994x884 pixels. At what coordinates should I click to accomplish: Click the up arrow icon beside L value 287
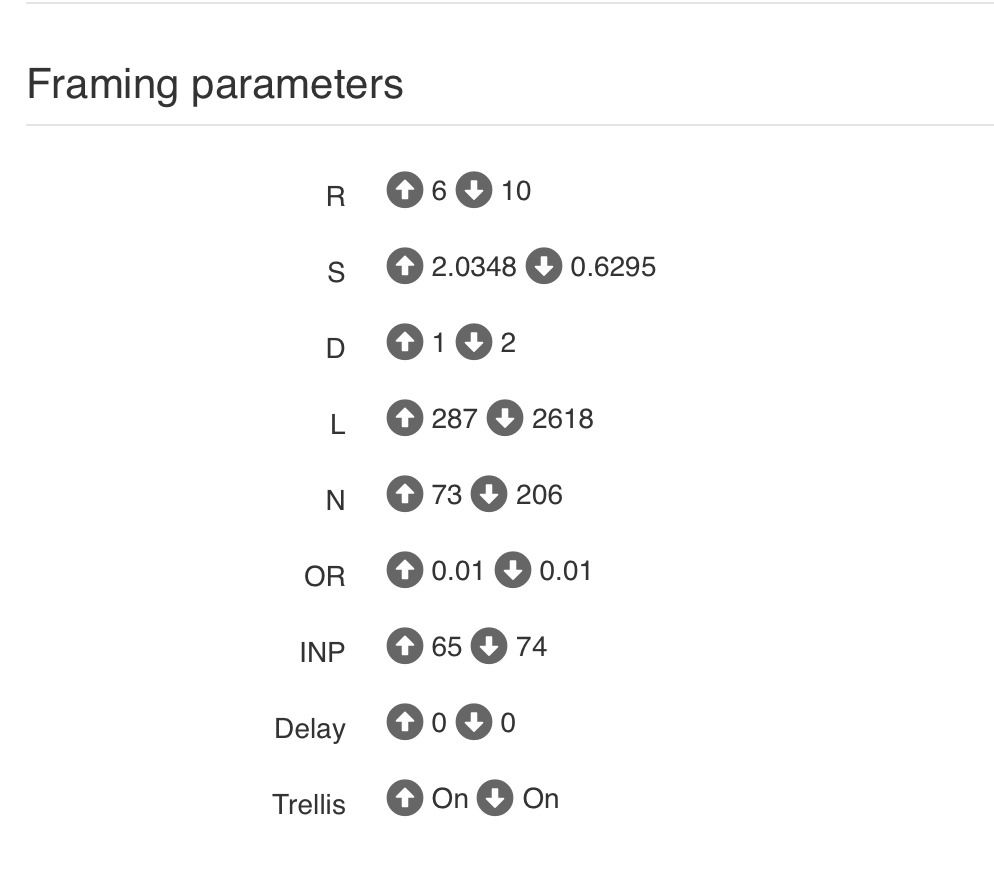(405, 418)
